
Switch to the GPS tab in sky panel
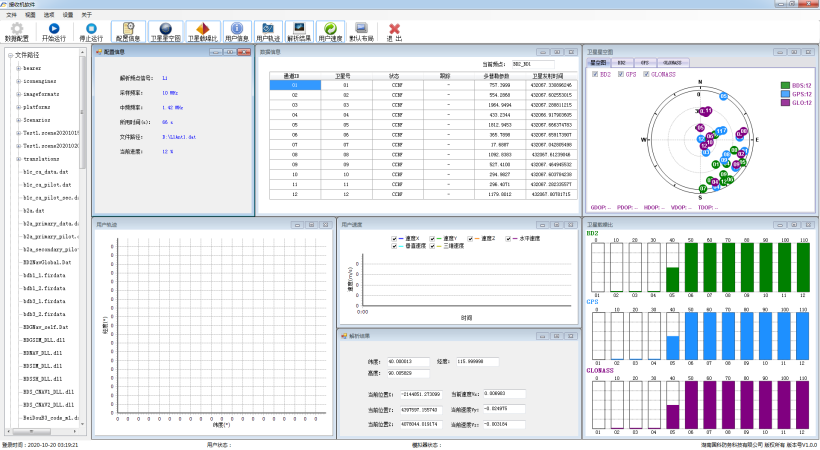pos(644,62)
